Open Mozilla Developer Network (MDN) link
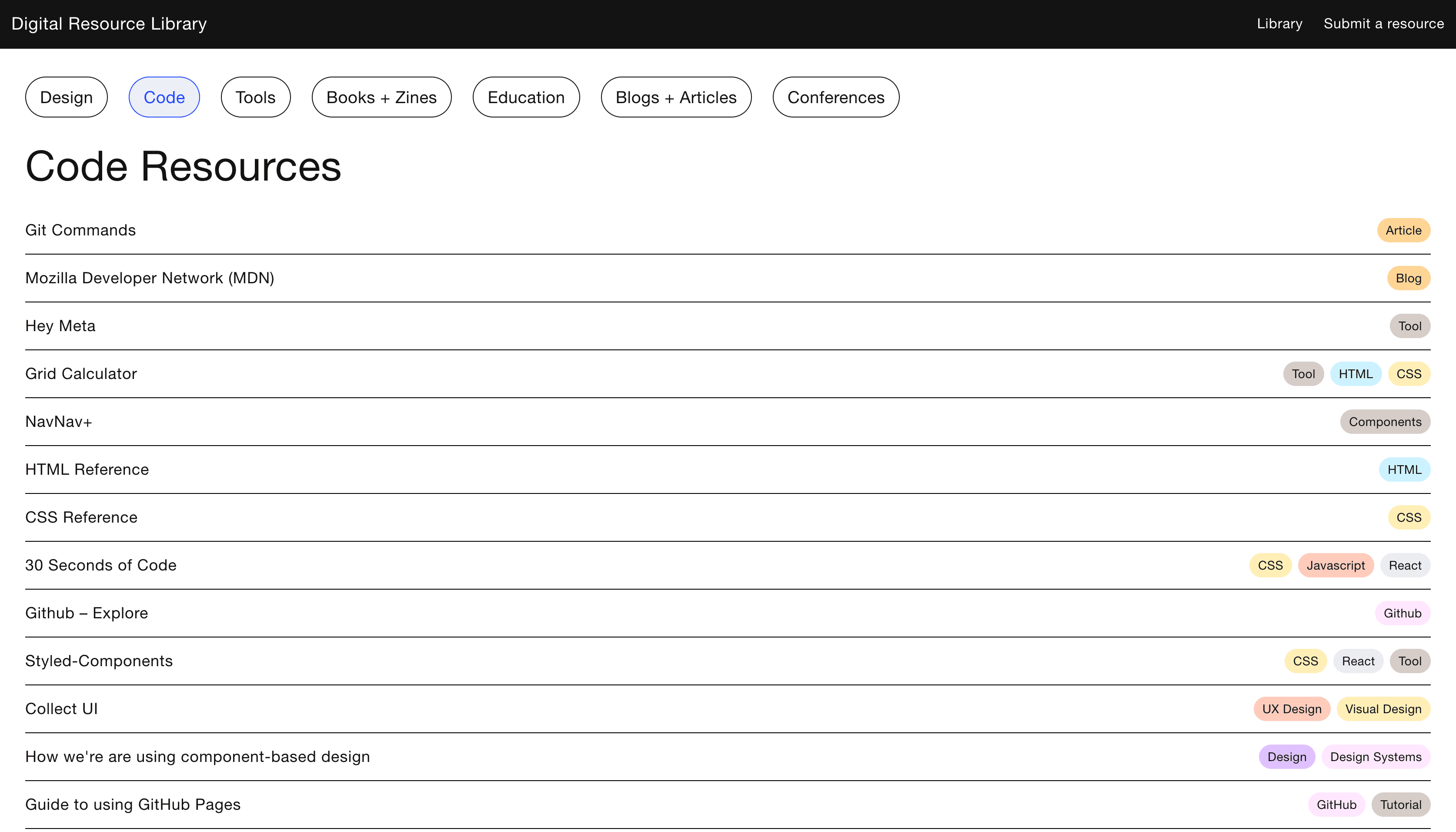Screen dimensions: 1456x832 coord(150,278)
